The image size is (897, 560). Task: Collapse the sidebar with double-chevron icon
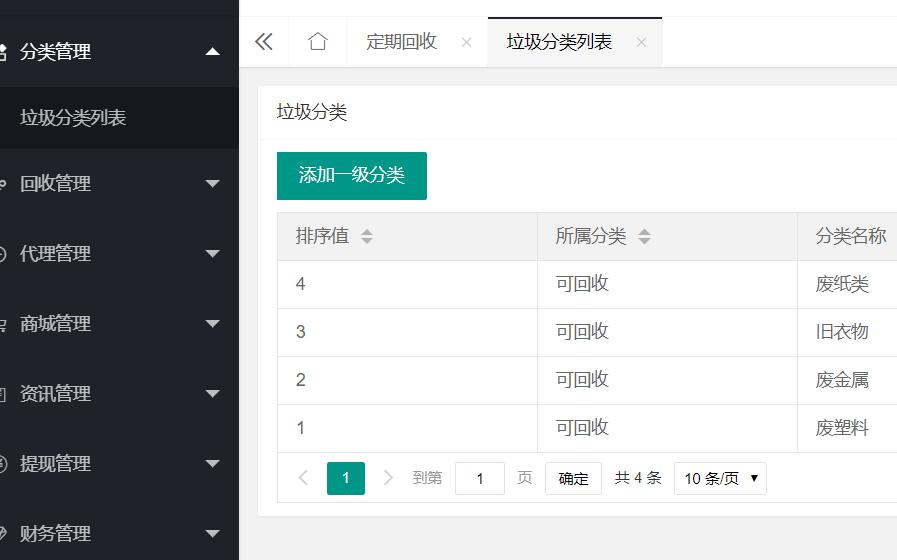click(264, 42)
